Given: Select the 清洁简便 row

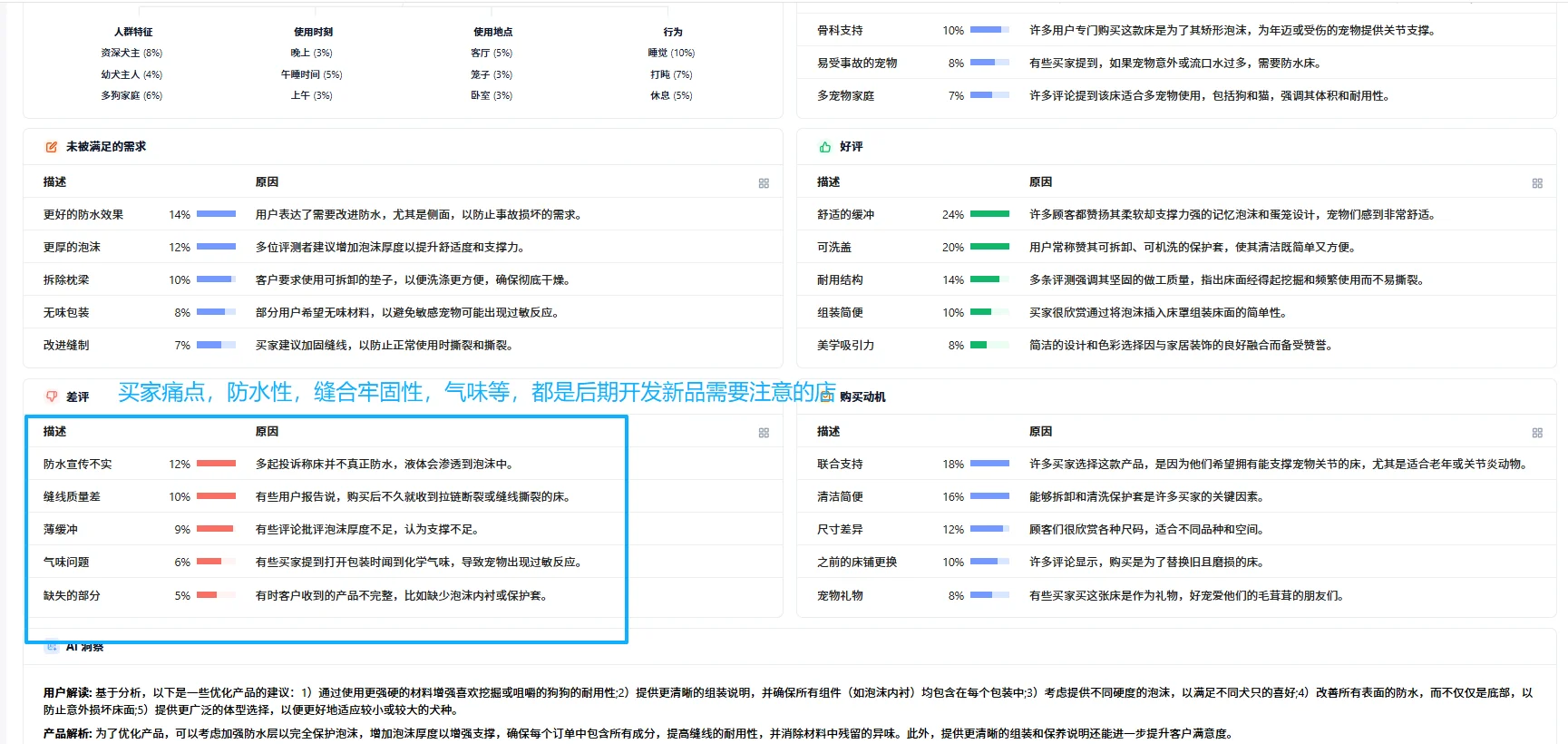Looking at the screenshot, I should (1176, 496).
